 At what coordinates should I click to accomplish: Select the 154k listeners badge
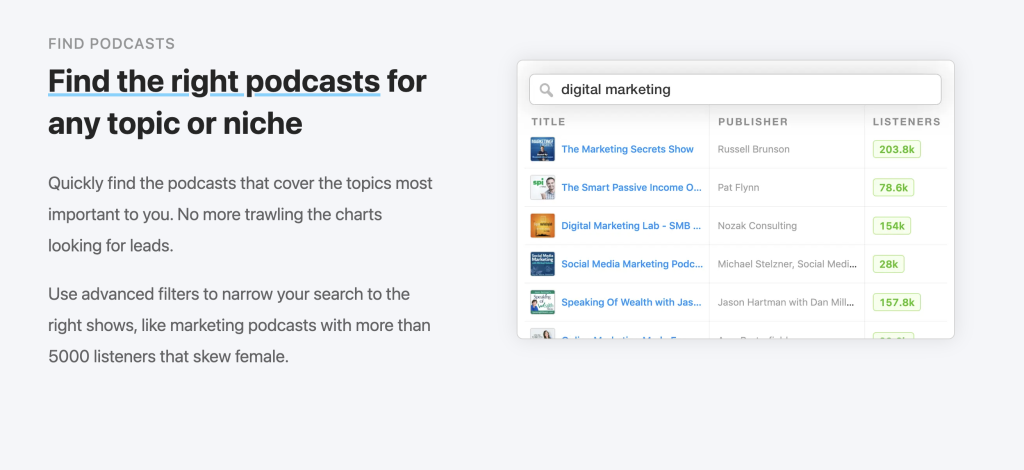click(890, 226)
